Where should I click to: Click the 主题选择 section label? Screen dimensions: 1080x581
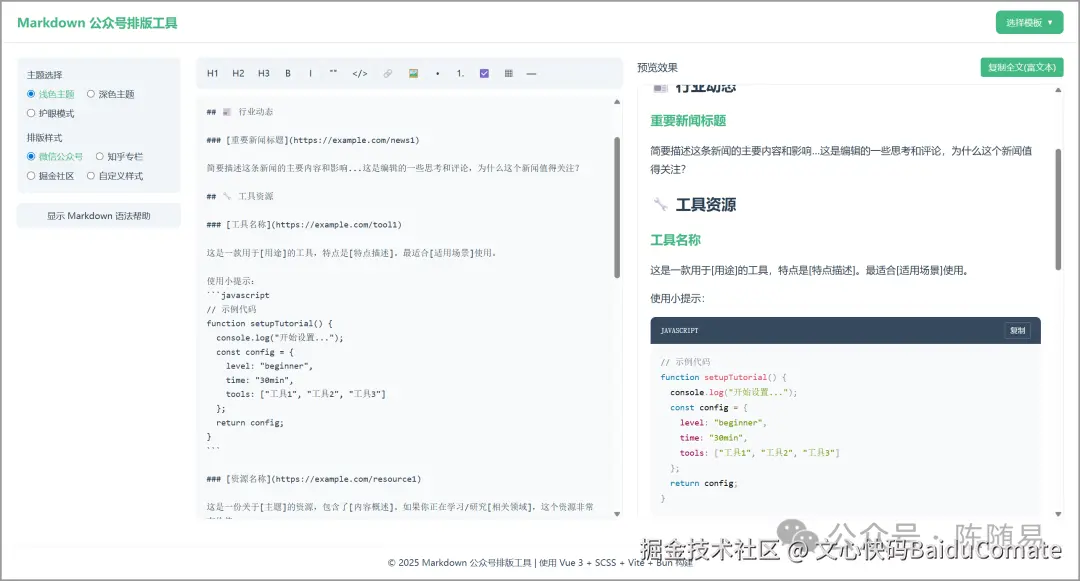45,75
